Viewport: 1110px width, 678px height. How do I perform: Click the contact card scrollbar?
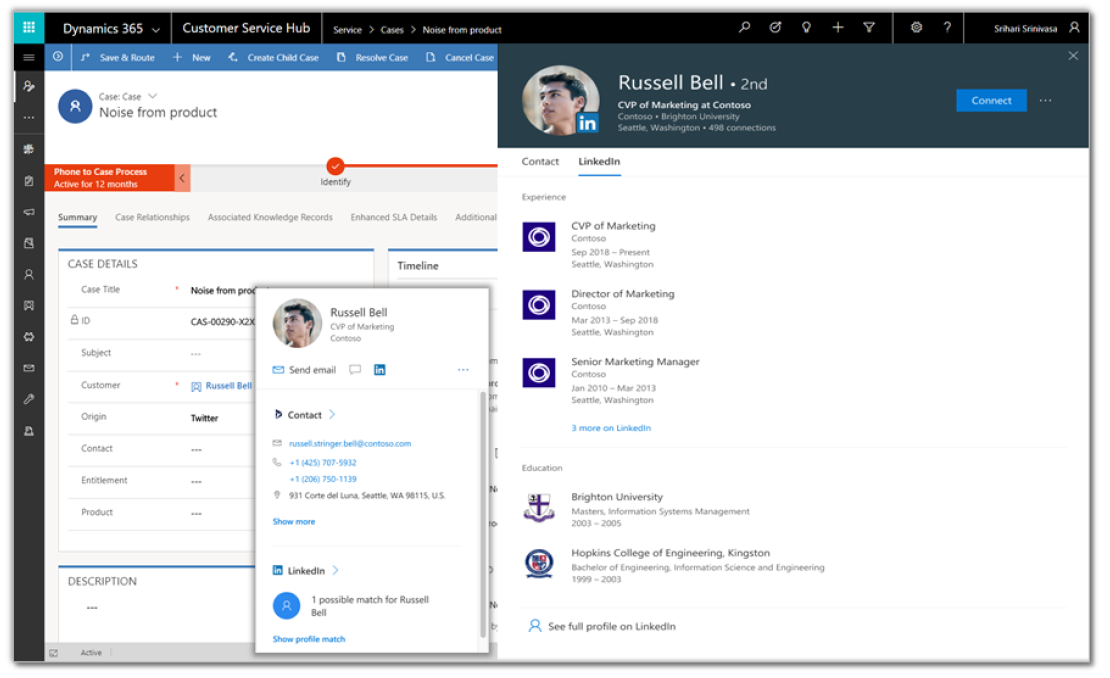(483, 515)
